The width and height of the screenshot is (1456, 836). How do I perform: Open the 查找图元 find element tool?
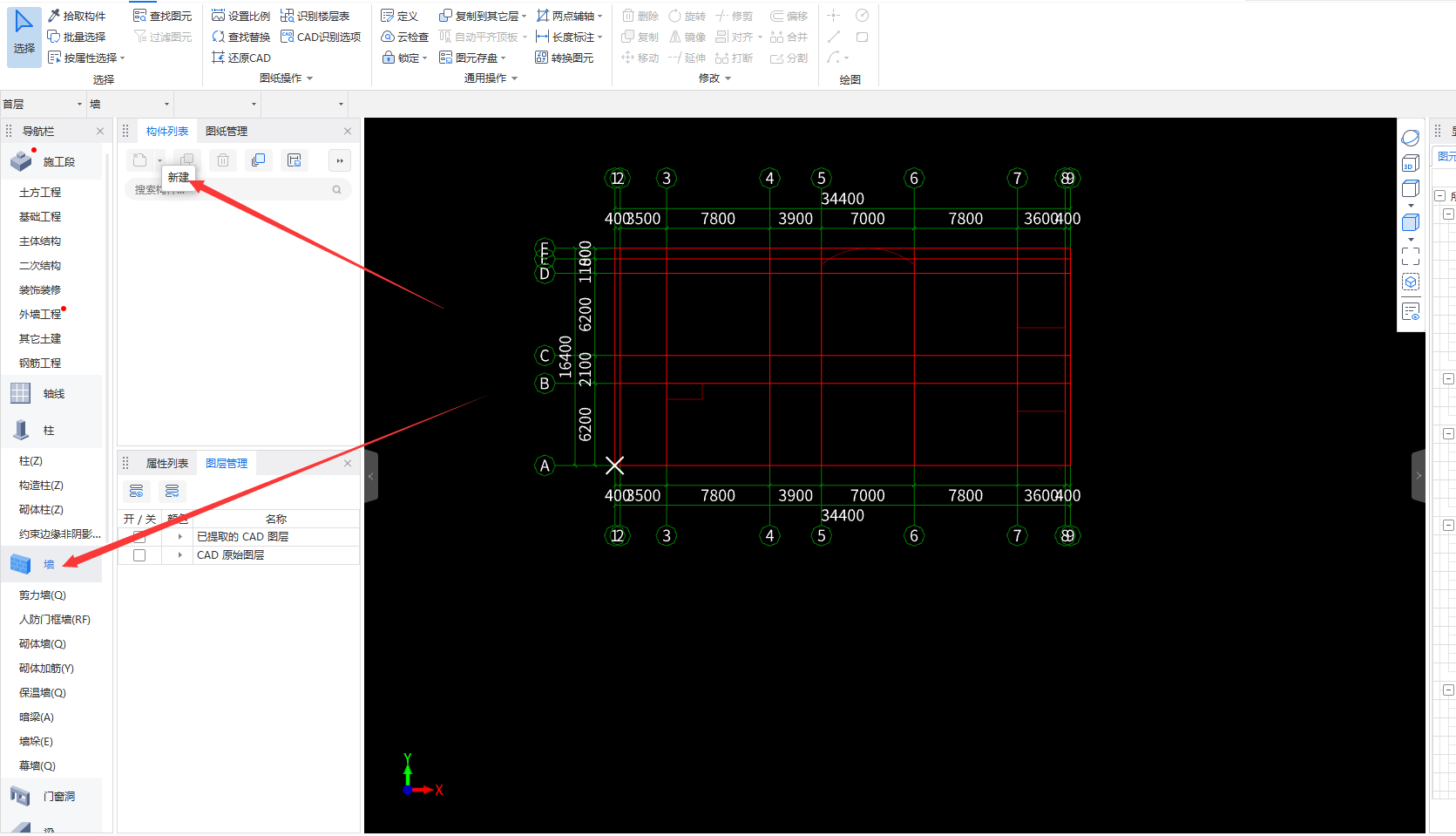coord(162,16)
